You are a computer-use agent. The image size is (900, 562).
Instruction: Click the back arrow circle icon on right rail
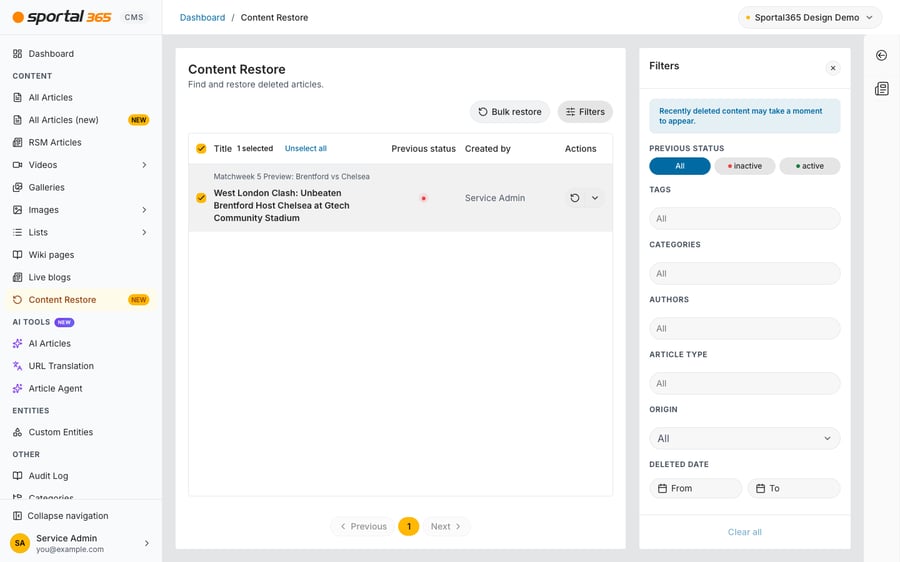click(882, 55)
